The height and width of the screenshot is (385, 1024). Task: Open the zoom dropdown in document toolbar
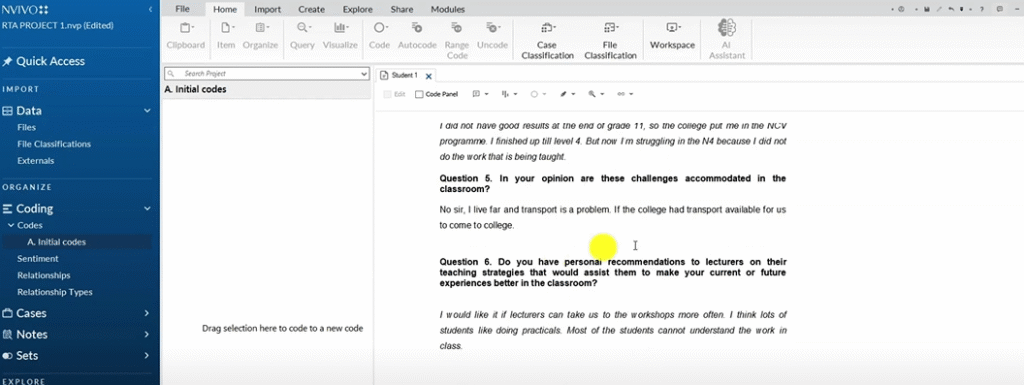point(596,94)
